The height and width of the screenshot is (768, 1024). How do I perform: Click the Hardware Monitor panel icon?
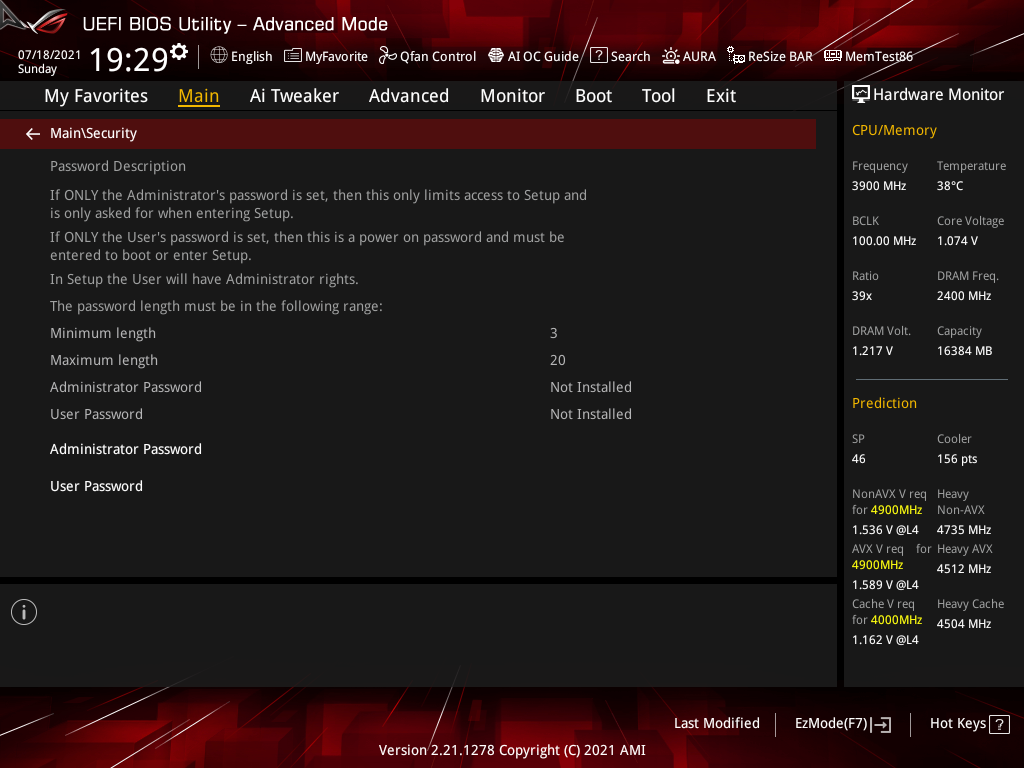(861, 93)
